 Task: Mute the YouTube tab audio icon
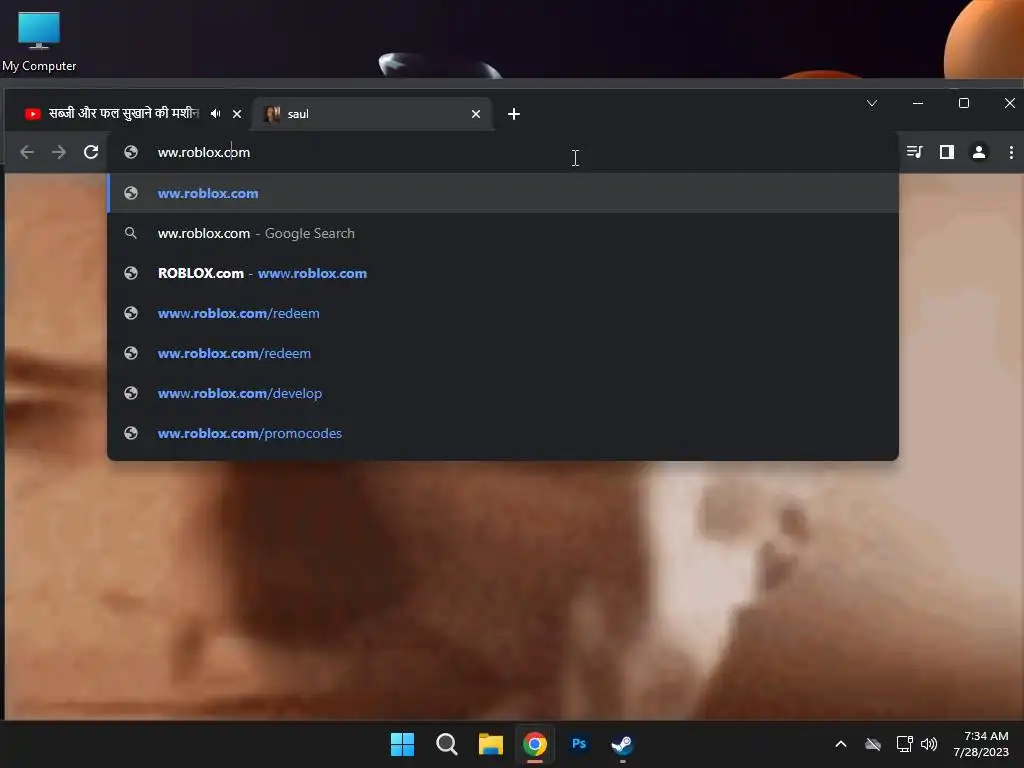216,114
